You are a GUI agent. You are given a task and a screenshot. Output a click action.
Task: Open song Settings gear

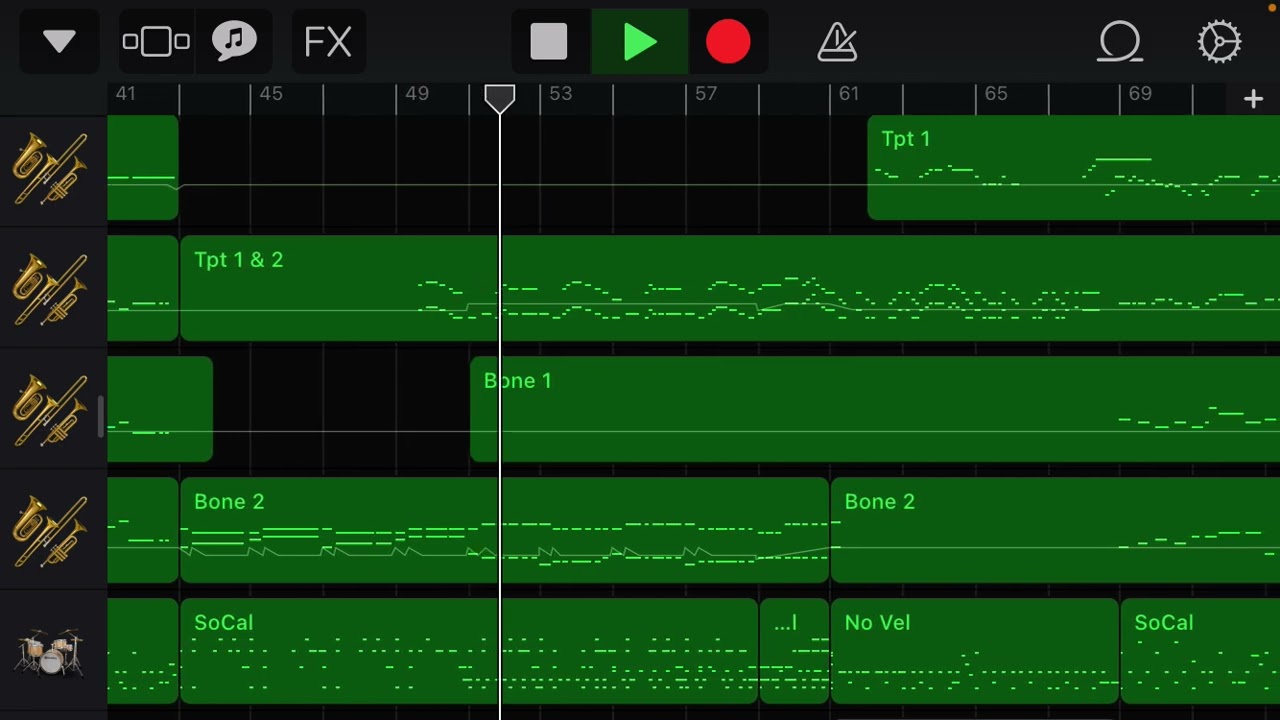point(1219,42)
